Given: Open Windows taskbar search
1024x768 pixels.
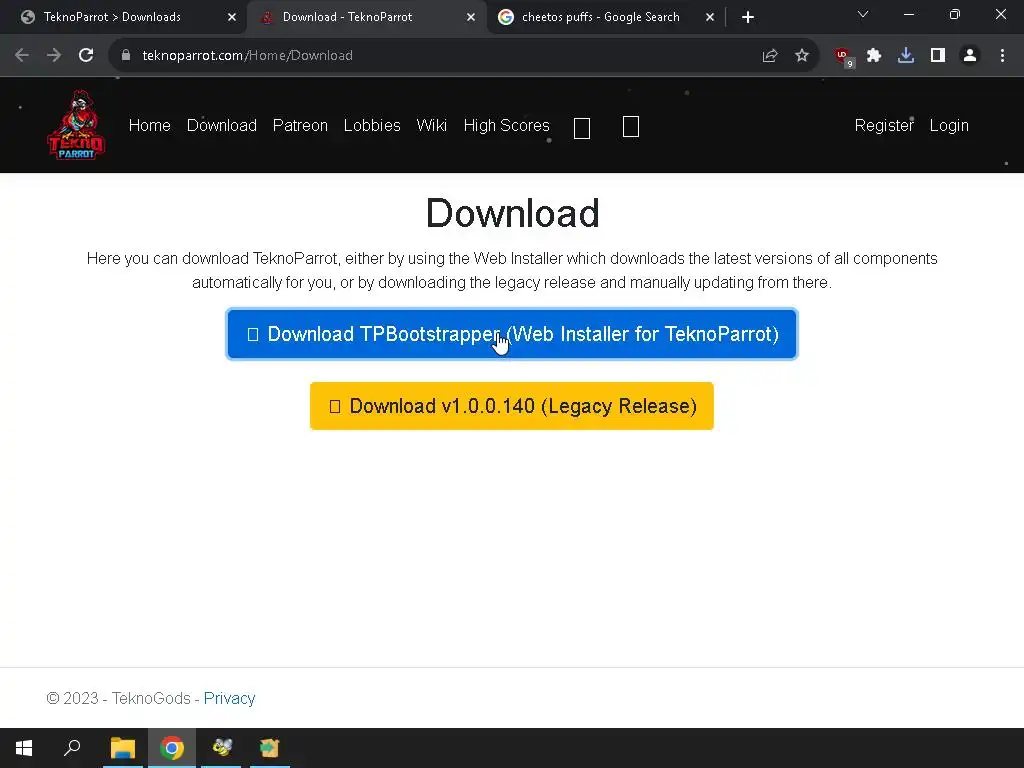Looking at the screenshot, I should coord(72,748).
